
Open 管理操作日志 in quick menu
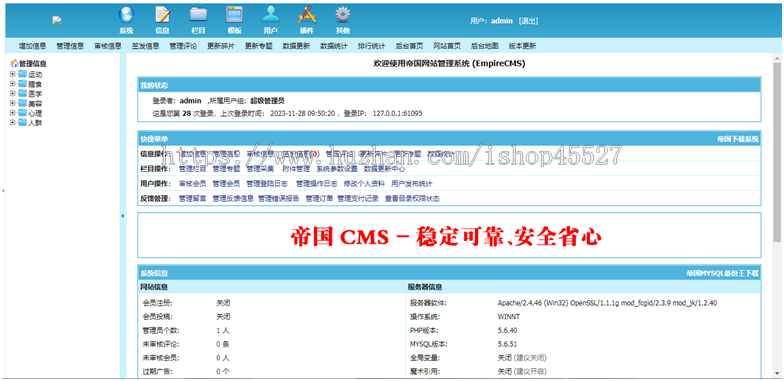(x=316, y=184)
